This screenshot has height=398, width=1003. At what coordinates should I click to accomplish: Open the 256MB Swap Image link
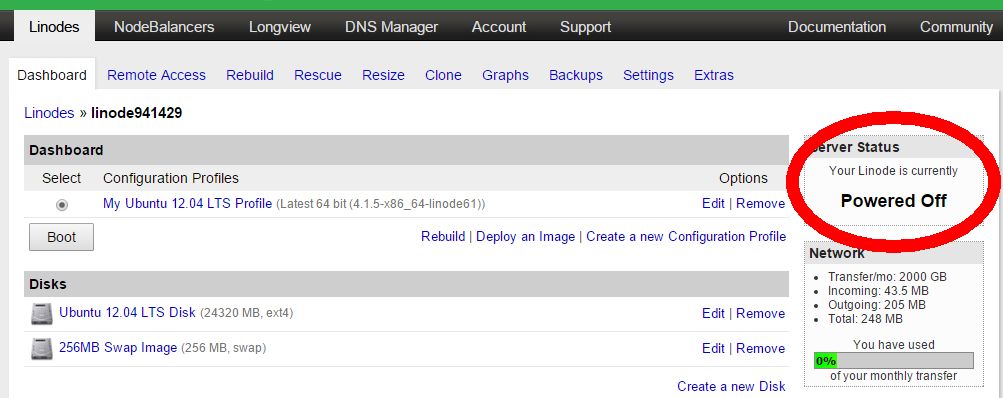pyautogui.click(x=118, y=347)
